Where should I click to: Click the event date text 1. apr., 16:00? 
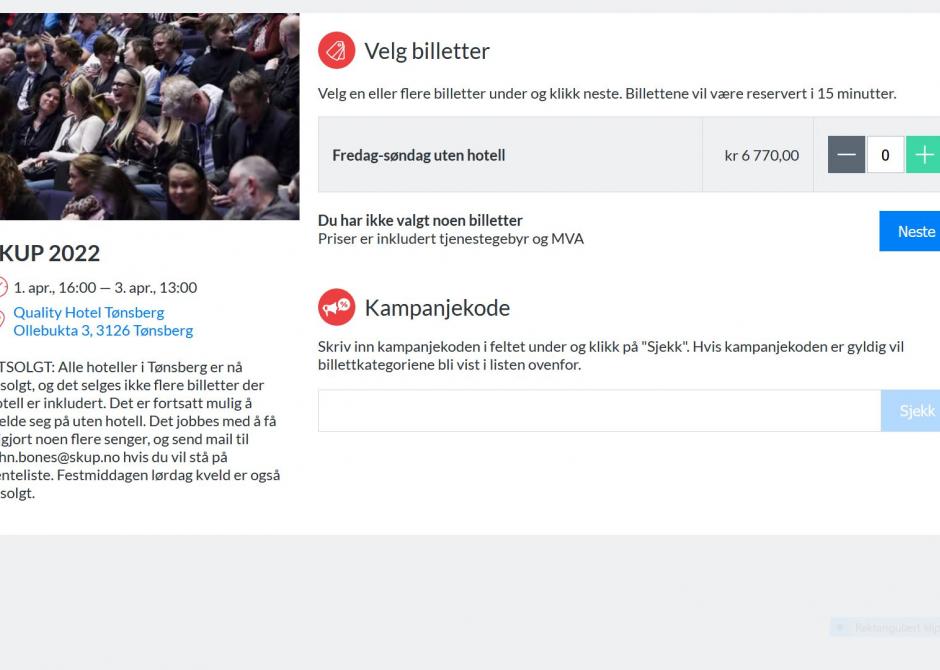pyautogui.click(x=55, y=288)
